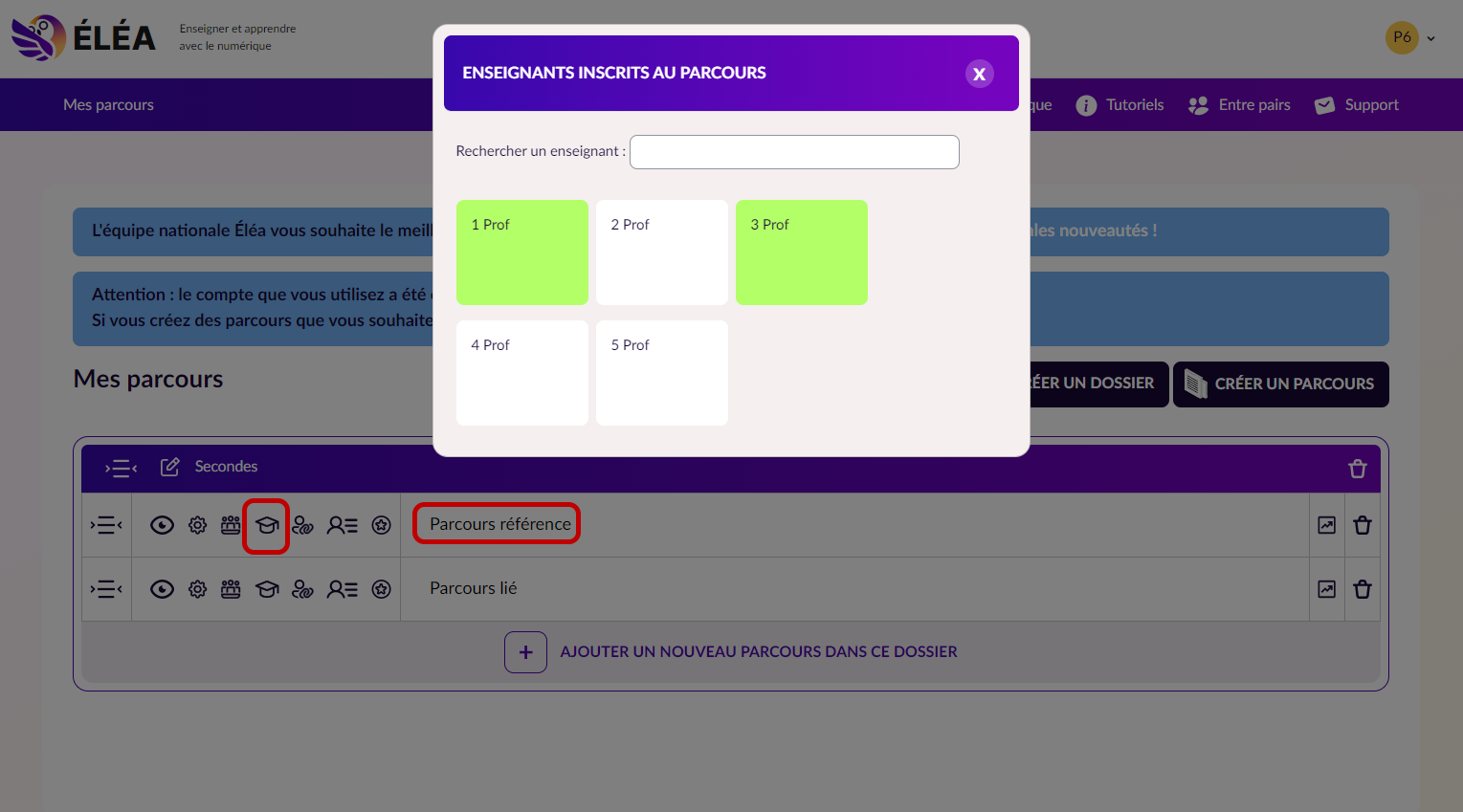Open Mes parcours in the navigation bar
This screenshot has width=1463, height=812.
coord(108,105)
